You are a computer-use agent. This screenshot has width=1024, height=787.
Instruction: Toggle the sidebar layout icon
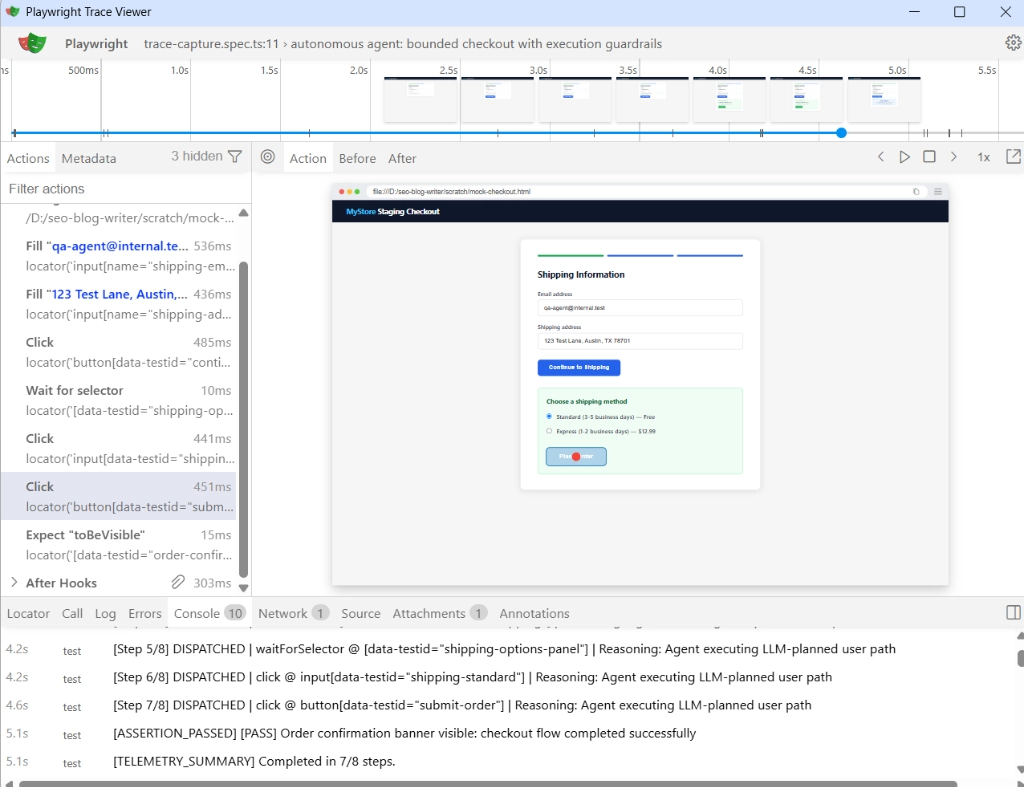[1013, 613]
